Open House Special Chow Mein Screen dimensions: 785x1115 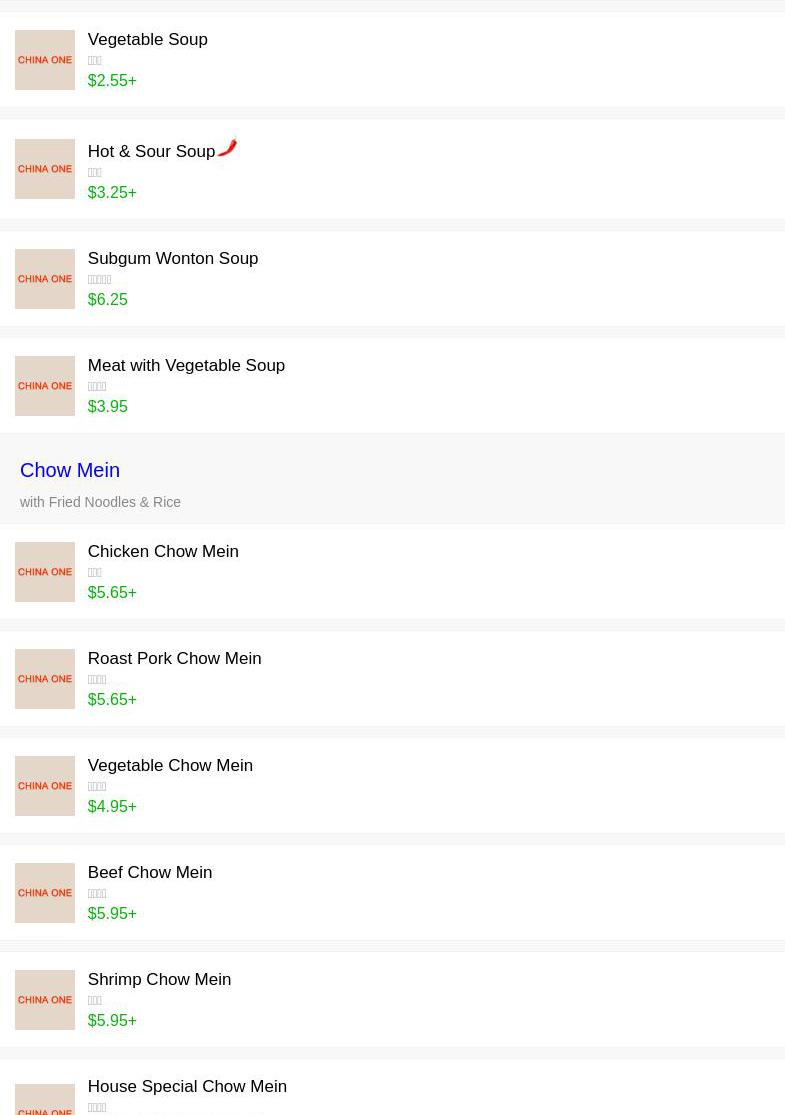[187, 1087]
